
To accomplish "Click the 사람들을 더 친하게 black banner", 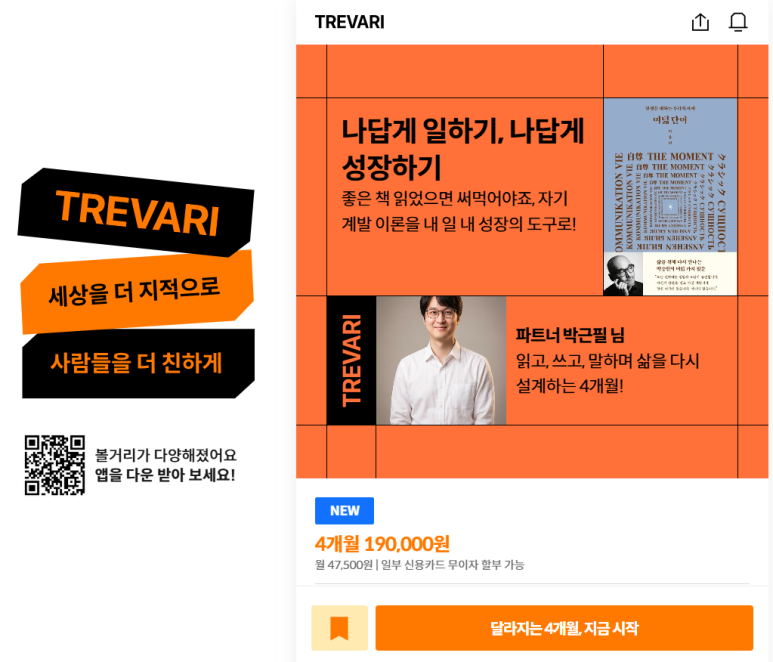I will [x=139, y=363].
